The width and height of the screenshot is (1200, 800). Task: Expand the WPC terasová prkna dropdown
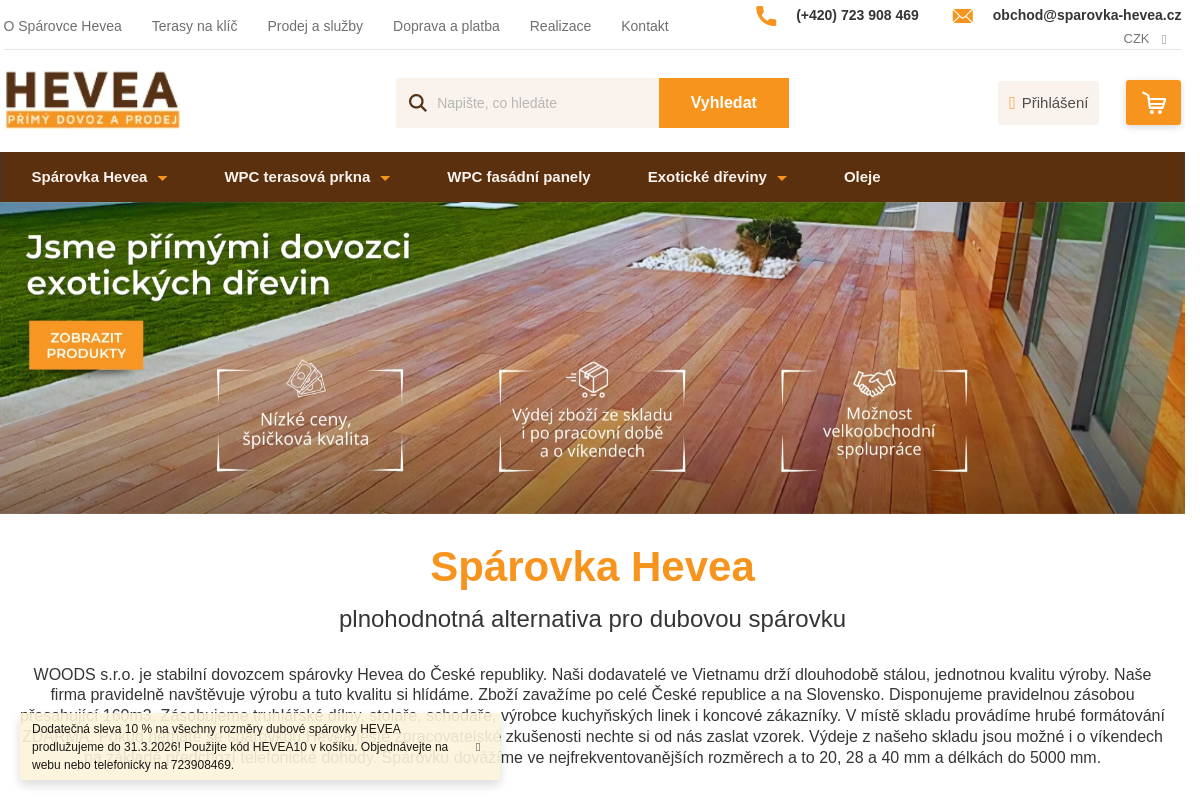tap(385, 176)
